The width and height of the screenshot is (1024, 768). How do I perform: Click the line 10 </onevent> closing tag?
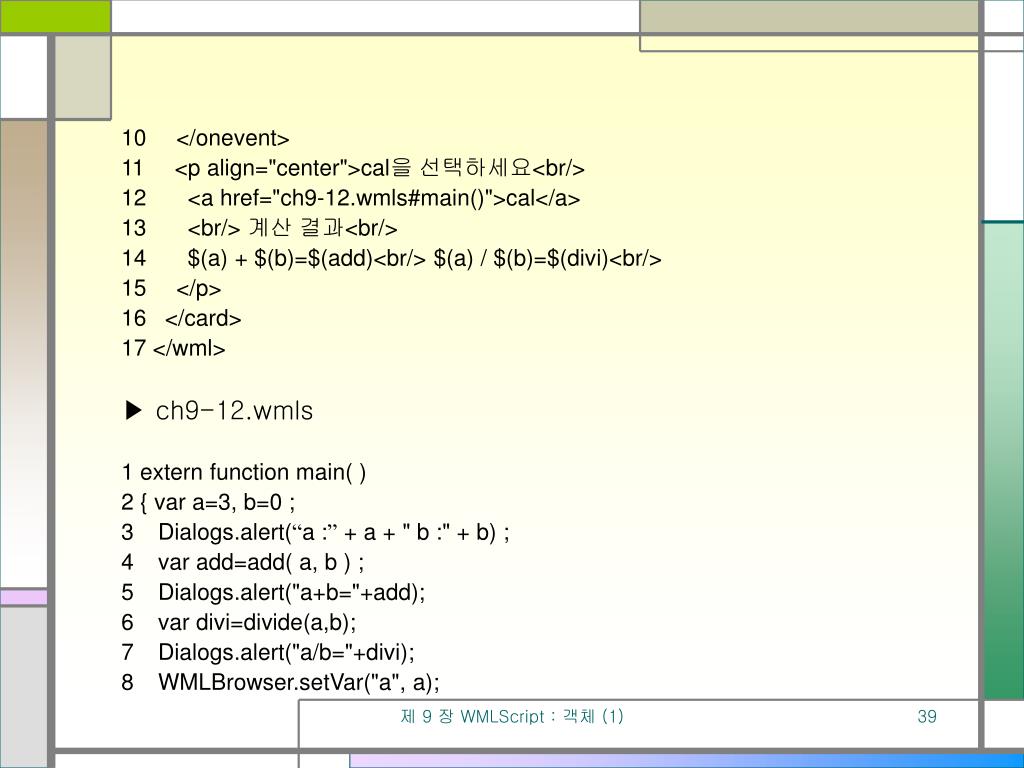pyautogui.click(x=206, y=138)
